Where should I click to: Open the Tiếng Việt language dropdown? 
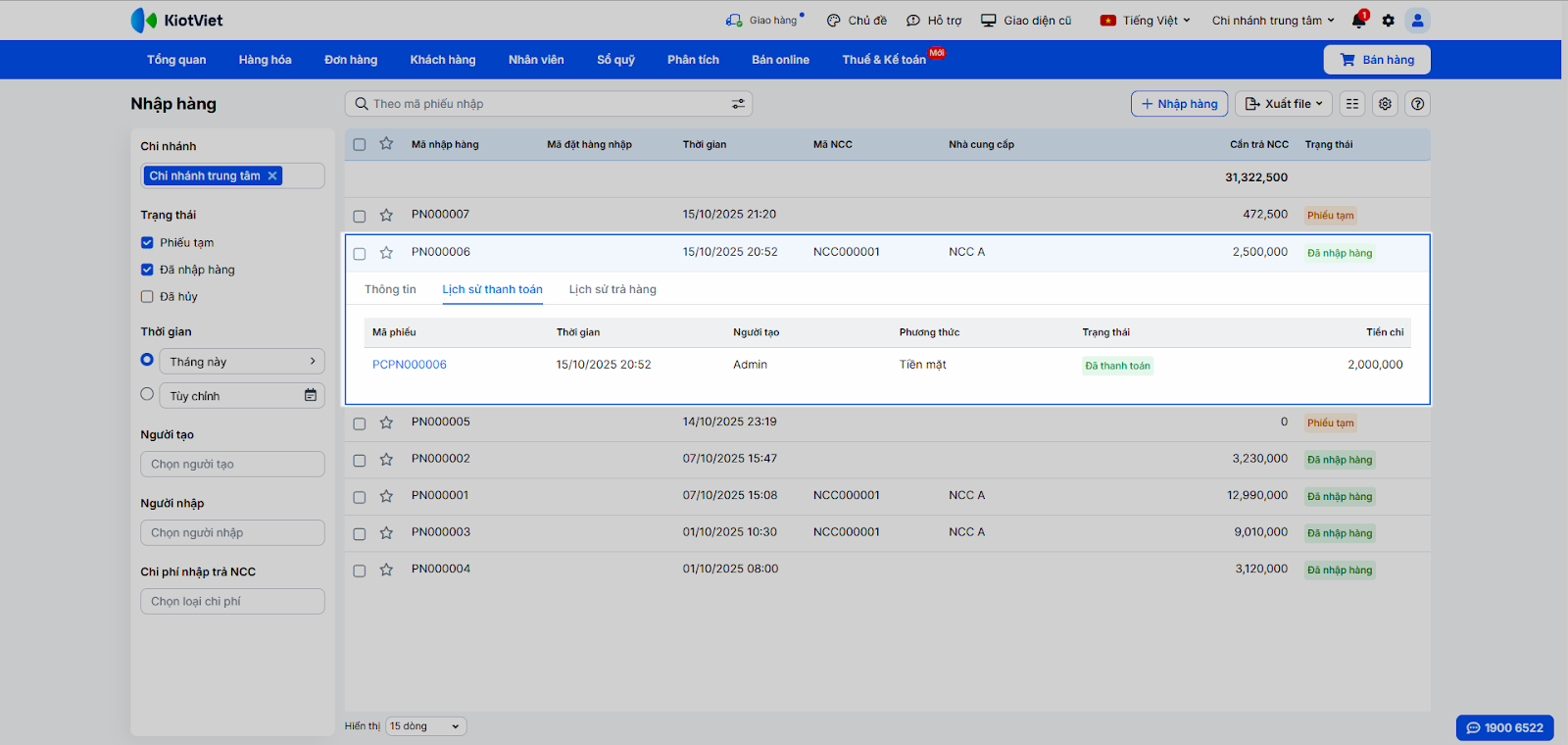pyautogui.click(x=1146, y=21)
